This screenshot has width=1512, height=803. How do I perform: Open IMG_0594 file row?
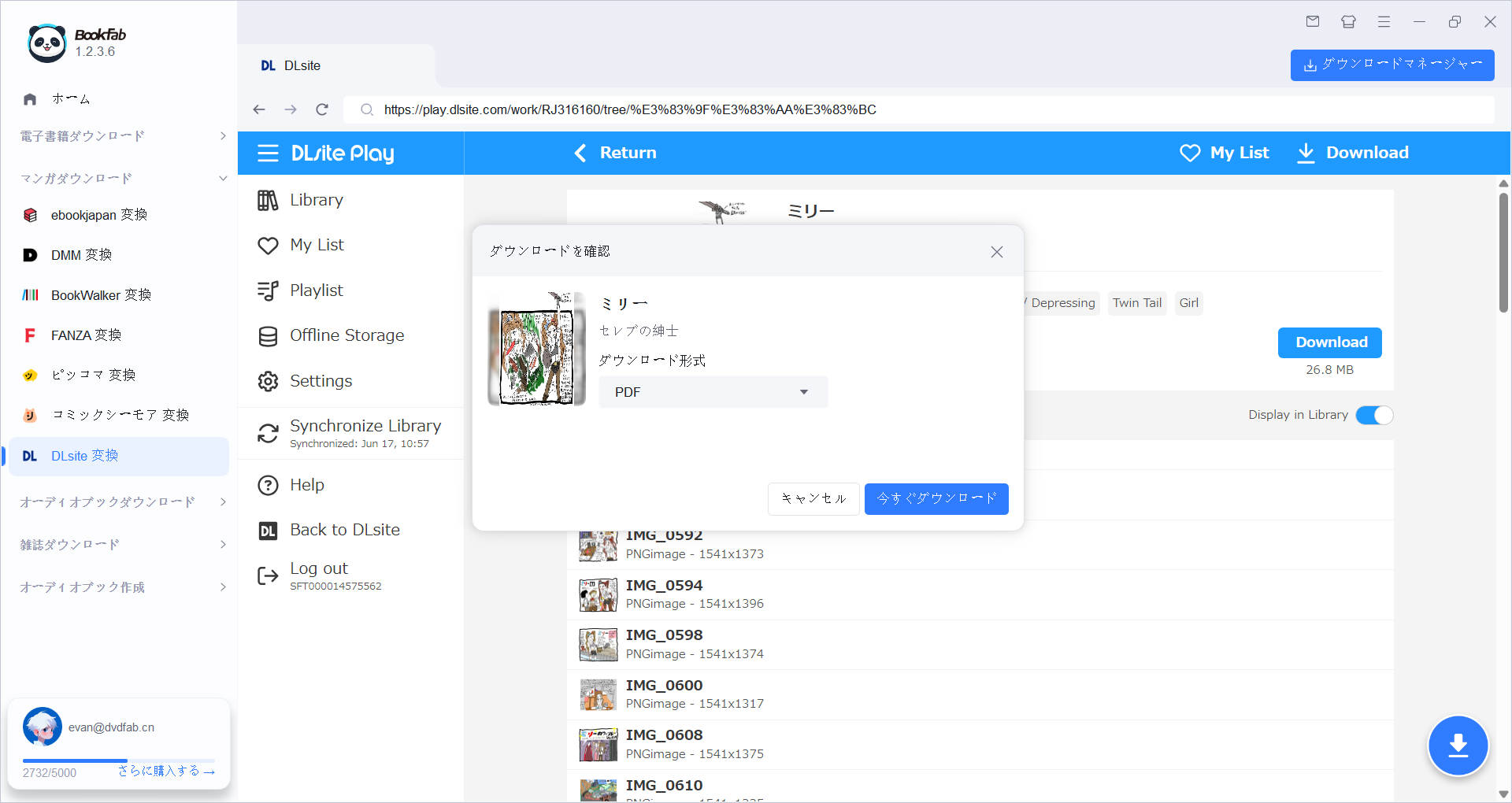point(980,594)
